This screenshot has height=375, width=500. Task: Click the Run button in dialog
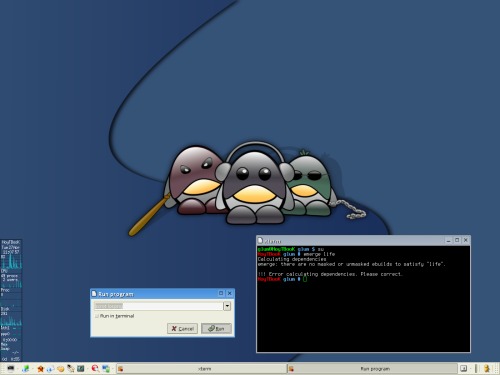(x=216, y=328)
